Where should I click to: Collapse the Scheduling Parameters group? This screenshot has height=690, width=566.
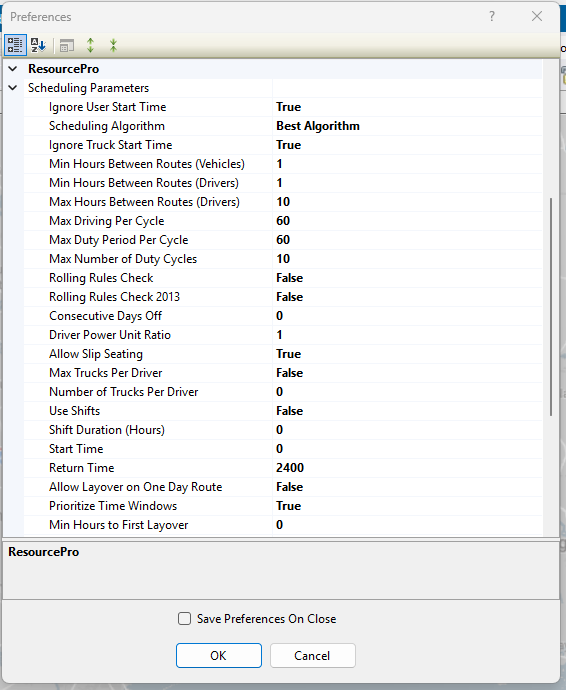pyautogui.click(x=13, y=88)
